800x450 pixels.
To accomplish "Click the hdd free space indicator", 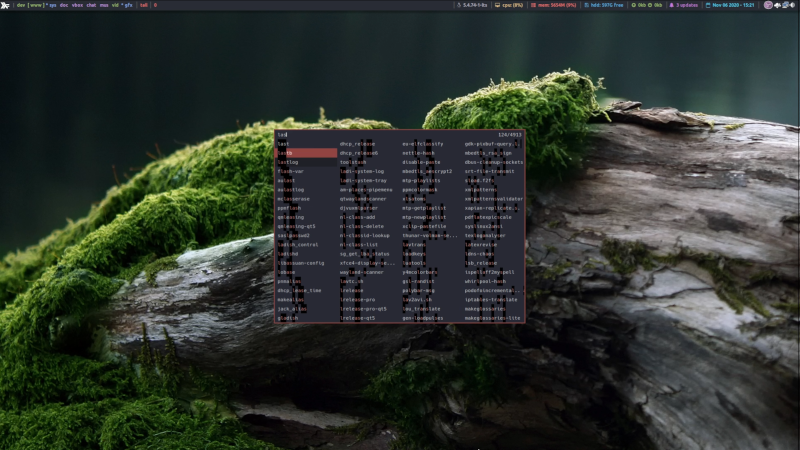I will (605, 5).
